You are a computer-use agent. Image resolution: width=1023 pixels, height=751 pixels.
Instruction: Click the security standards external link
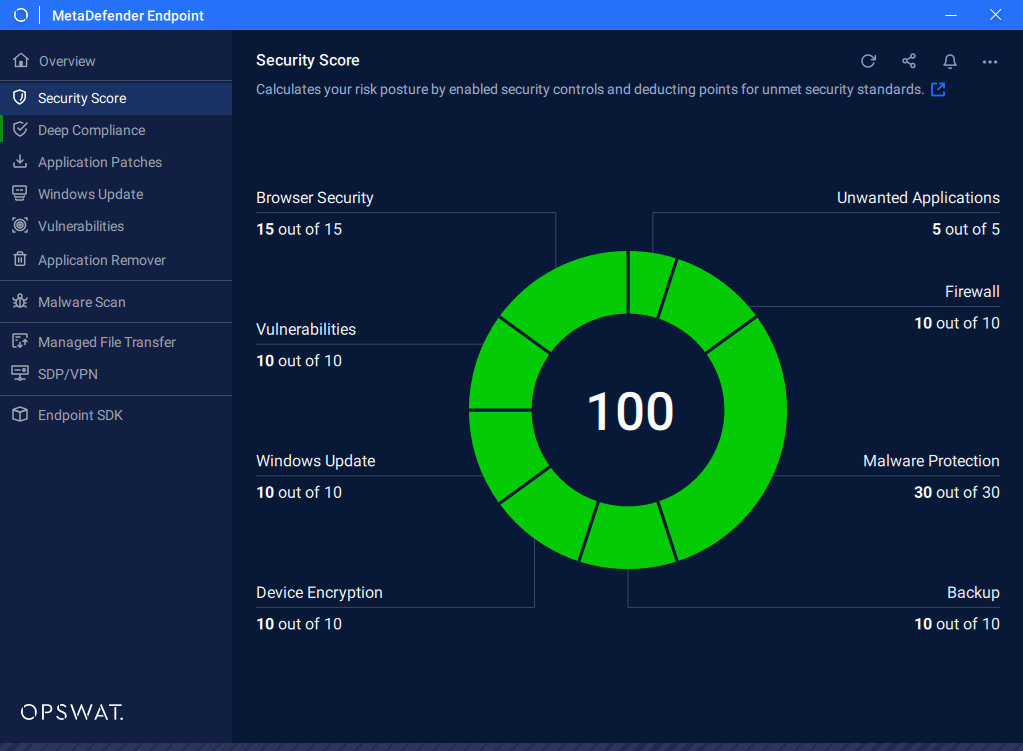click(x=937, y=89)
